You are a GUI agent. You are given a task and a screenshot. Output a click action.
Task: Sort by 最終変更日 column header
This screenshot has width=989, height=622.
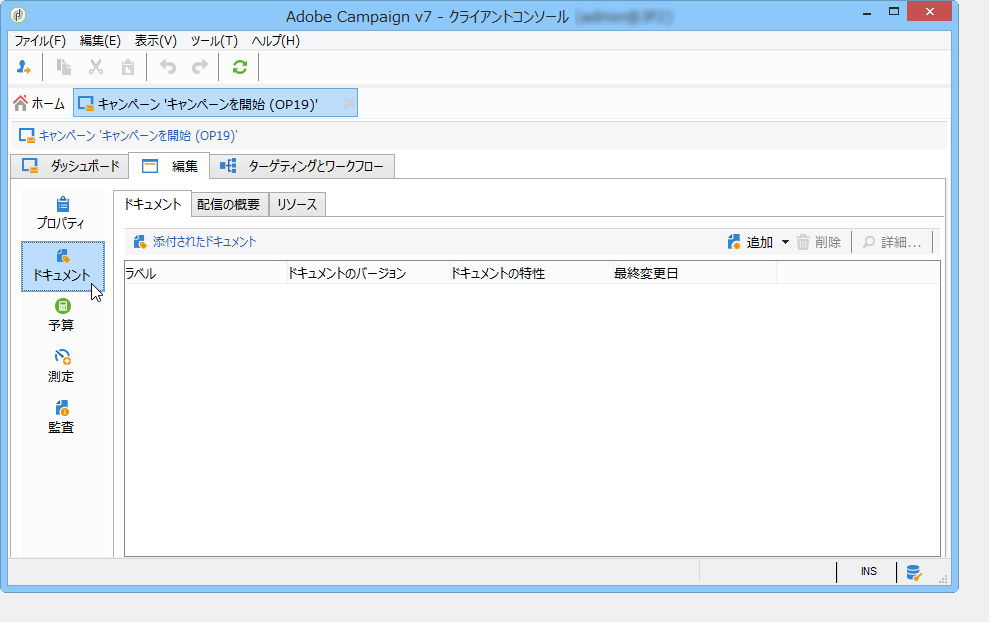tap(694, 273)
